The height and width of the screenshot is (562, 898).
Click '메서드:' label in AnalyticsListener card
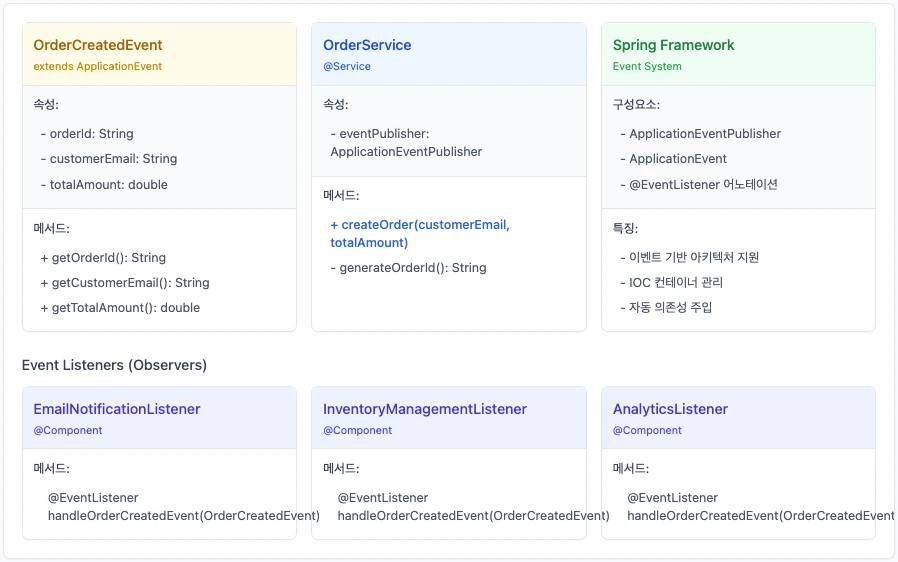631,469
